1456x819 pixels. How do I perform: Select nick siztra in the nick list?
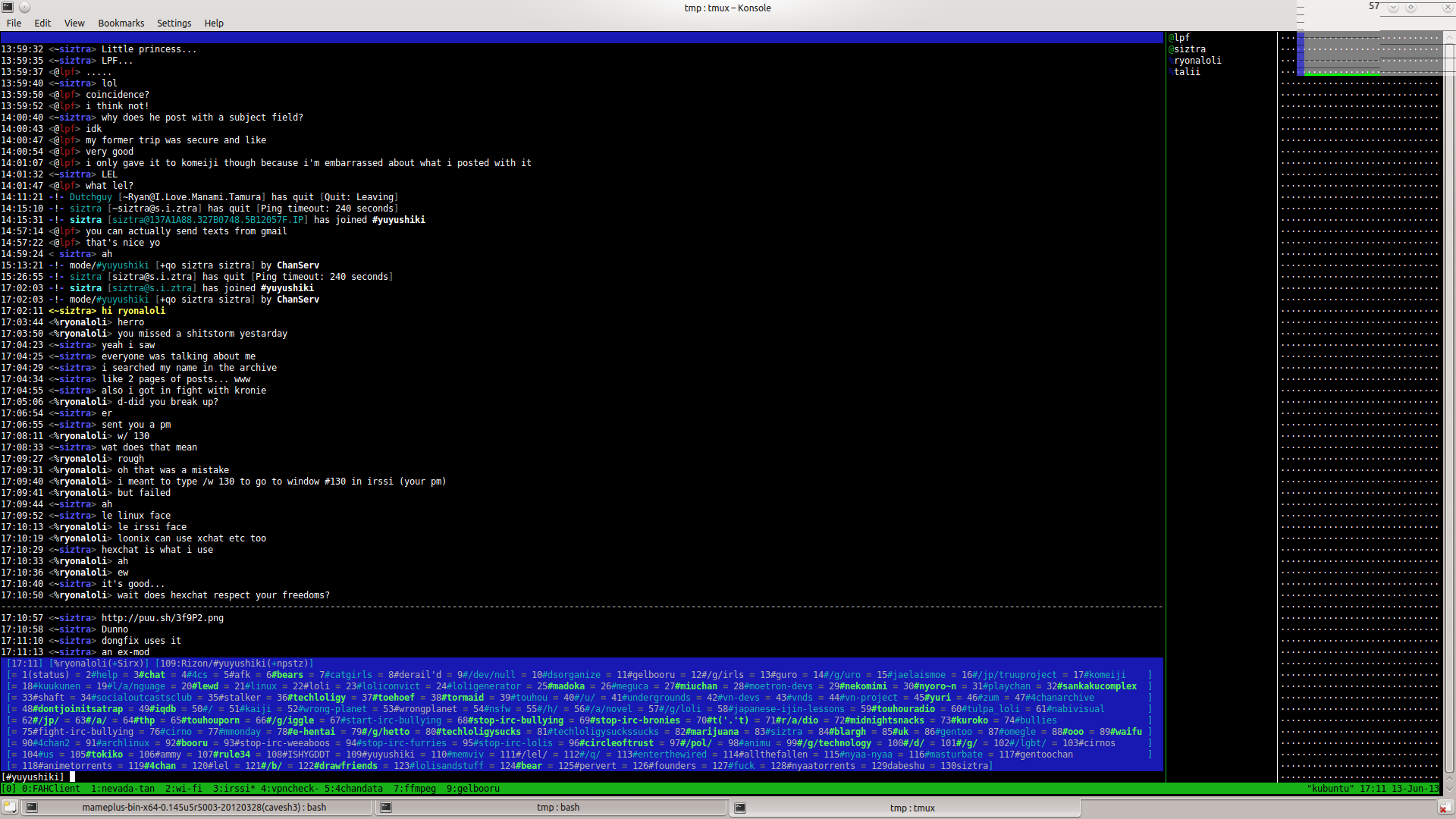click(x=1189, y=49)
